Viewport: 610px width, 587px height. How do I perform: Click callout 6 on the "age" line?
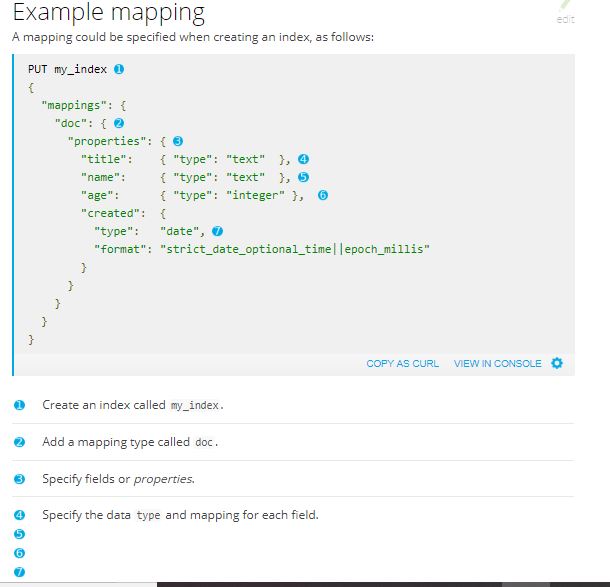pyautogui.click(x=323, y=195)
